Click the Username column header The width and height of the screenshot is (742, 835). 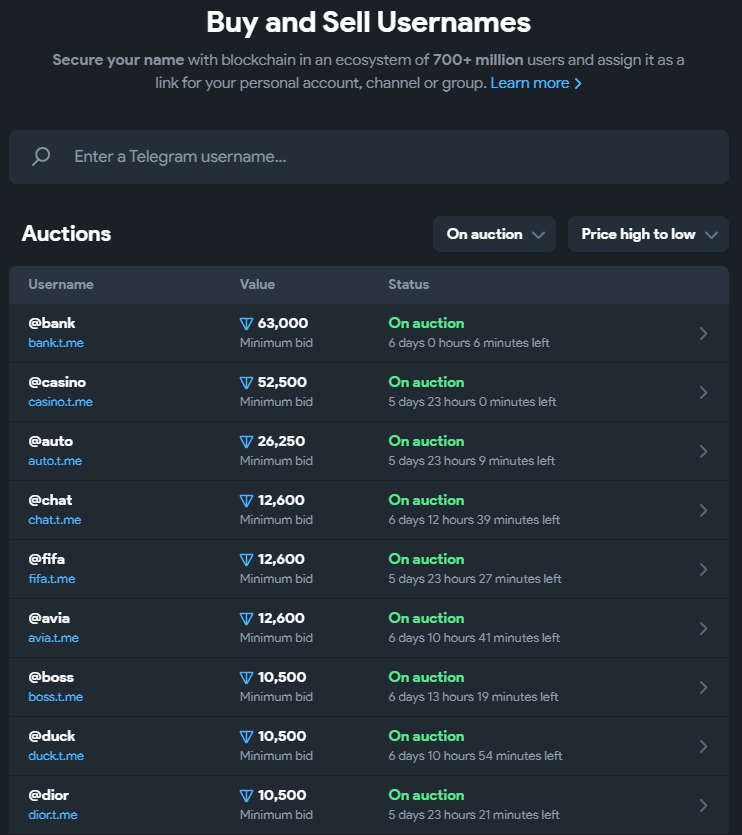click(61, 285)
